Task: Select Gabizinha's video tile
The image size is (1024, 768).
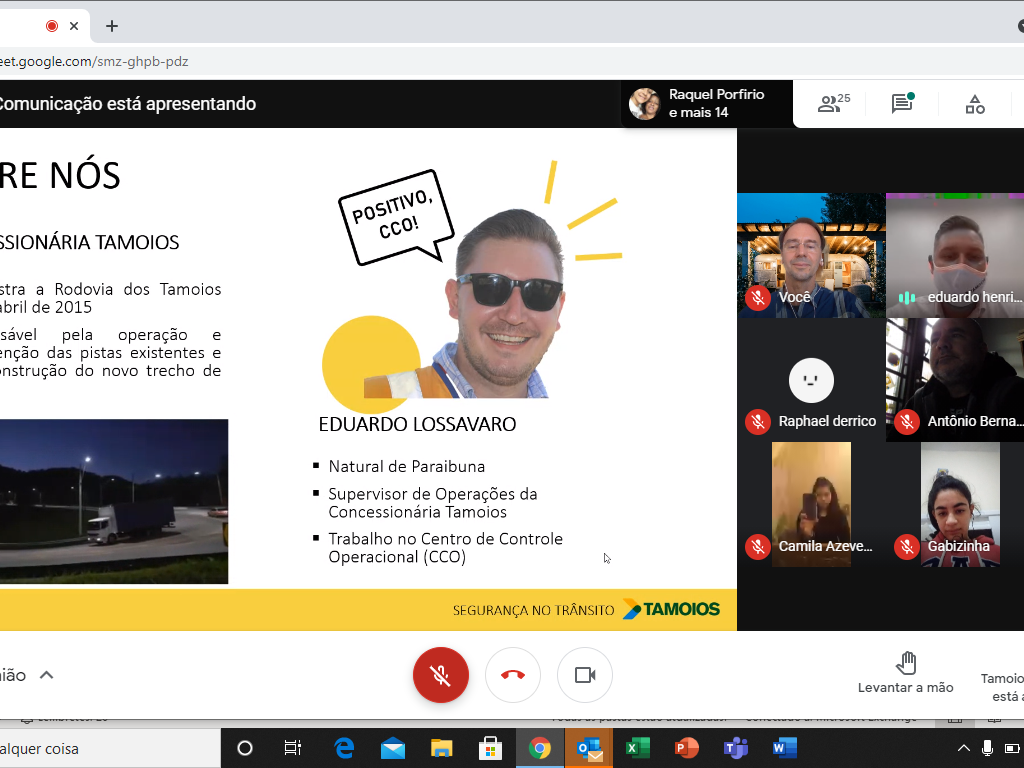Action: 959,504
